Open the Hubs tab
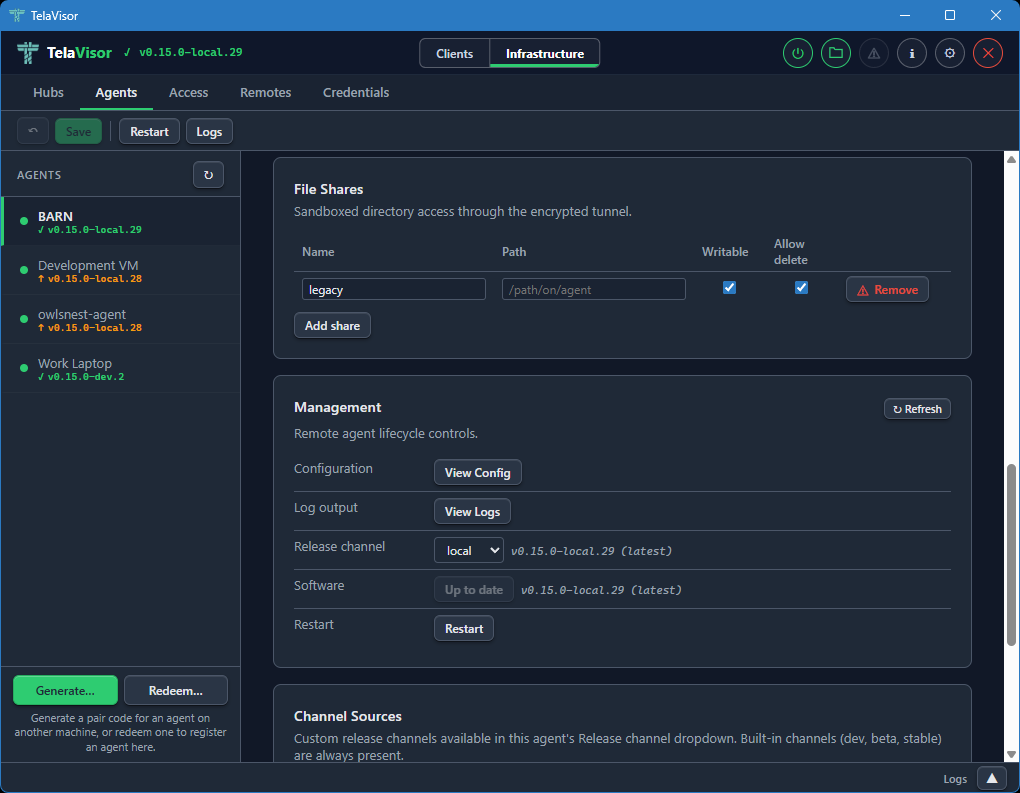The image size is (1020, 793). point(48,92)
